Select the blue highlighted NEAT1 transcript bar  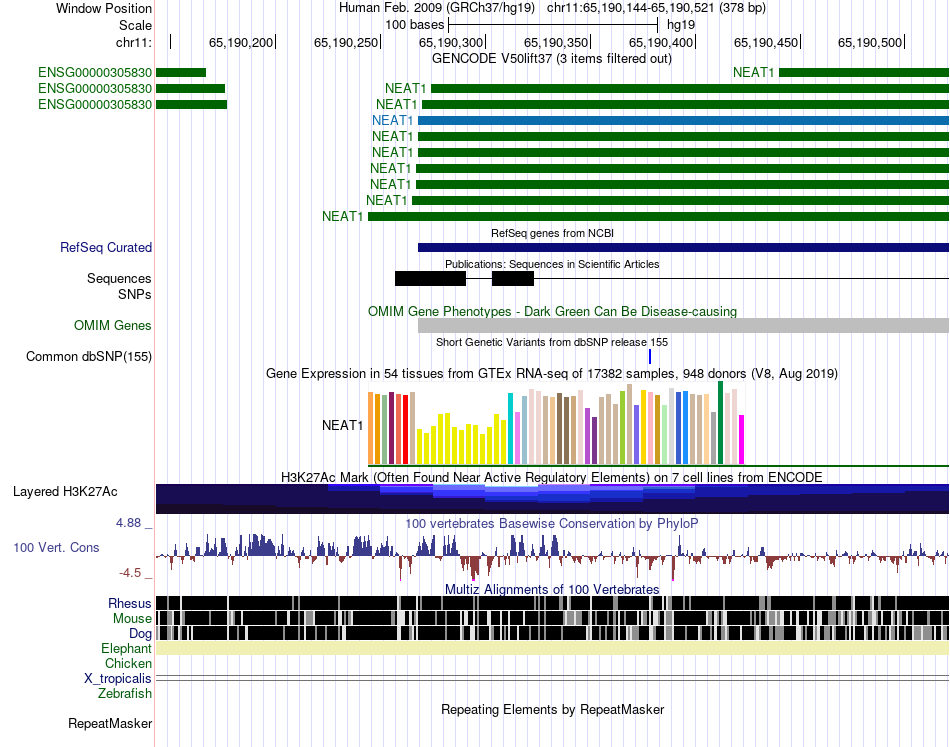pos(683,121)
